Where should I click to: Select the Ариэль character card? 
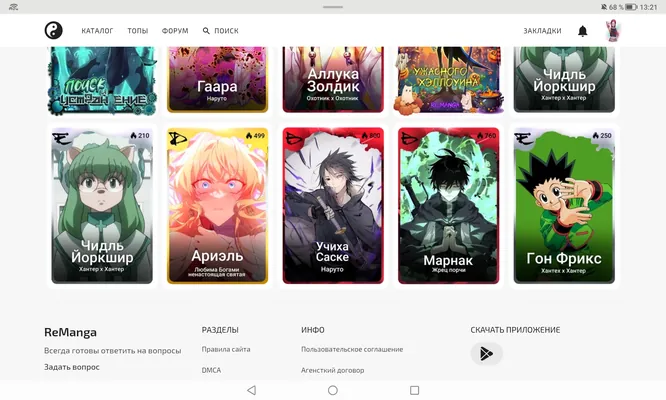(x=217, y=206)
